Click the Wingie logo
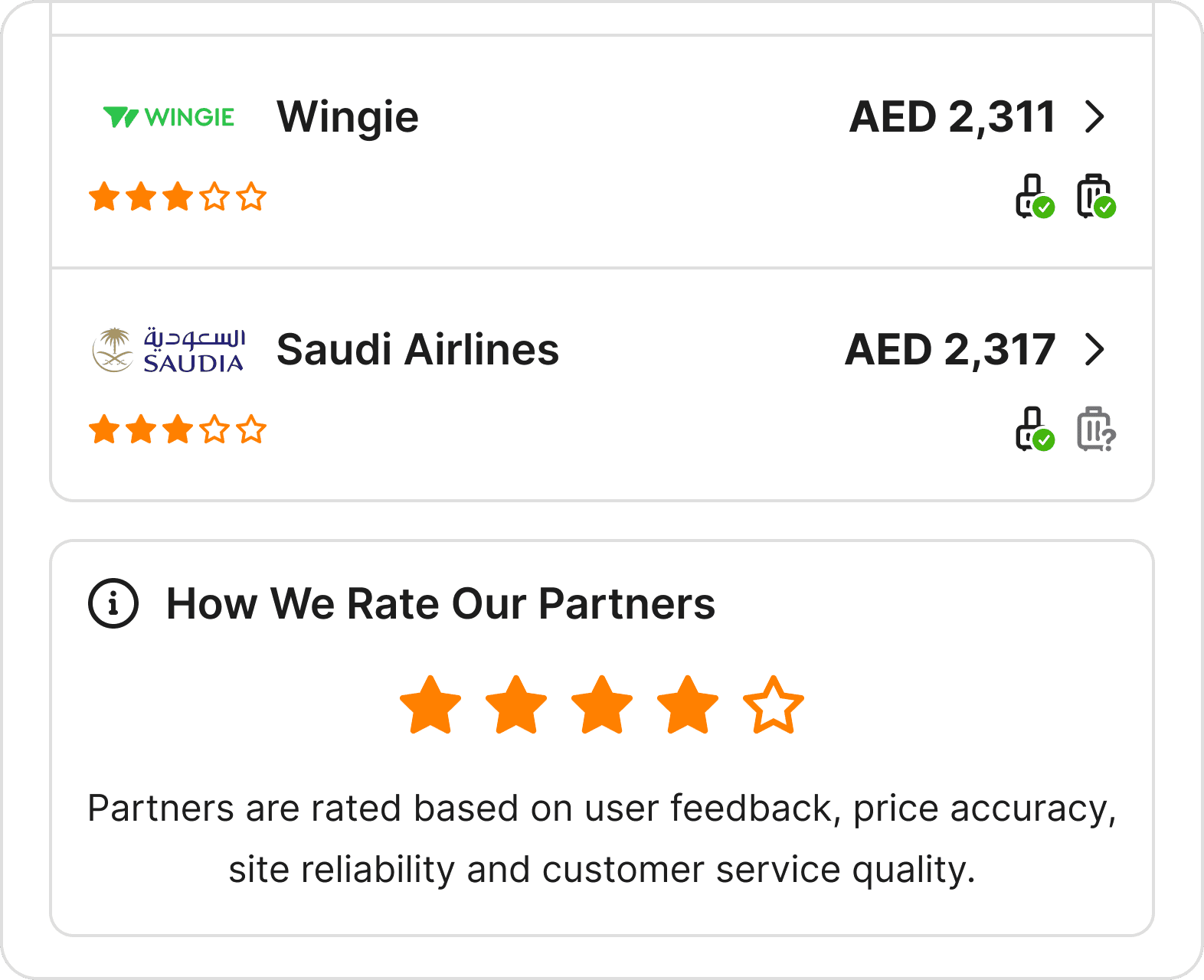Image resolution: width=1204 pixels, height=980 pixels. pos(168,117)
